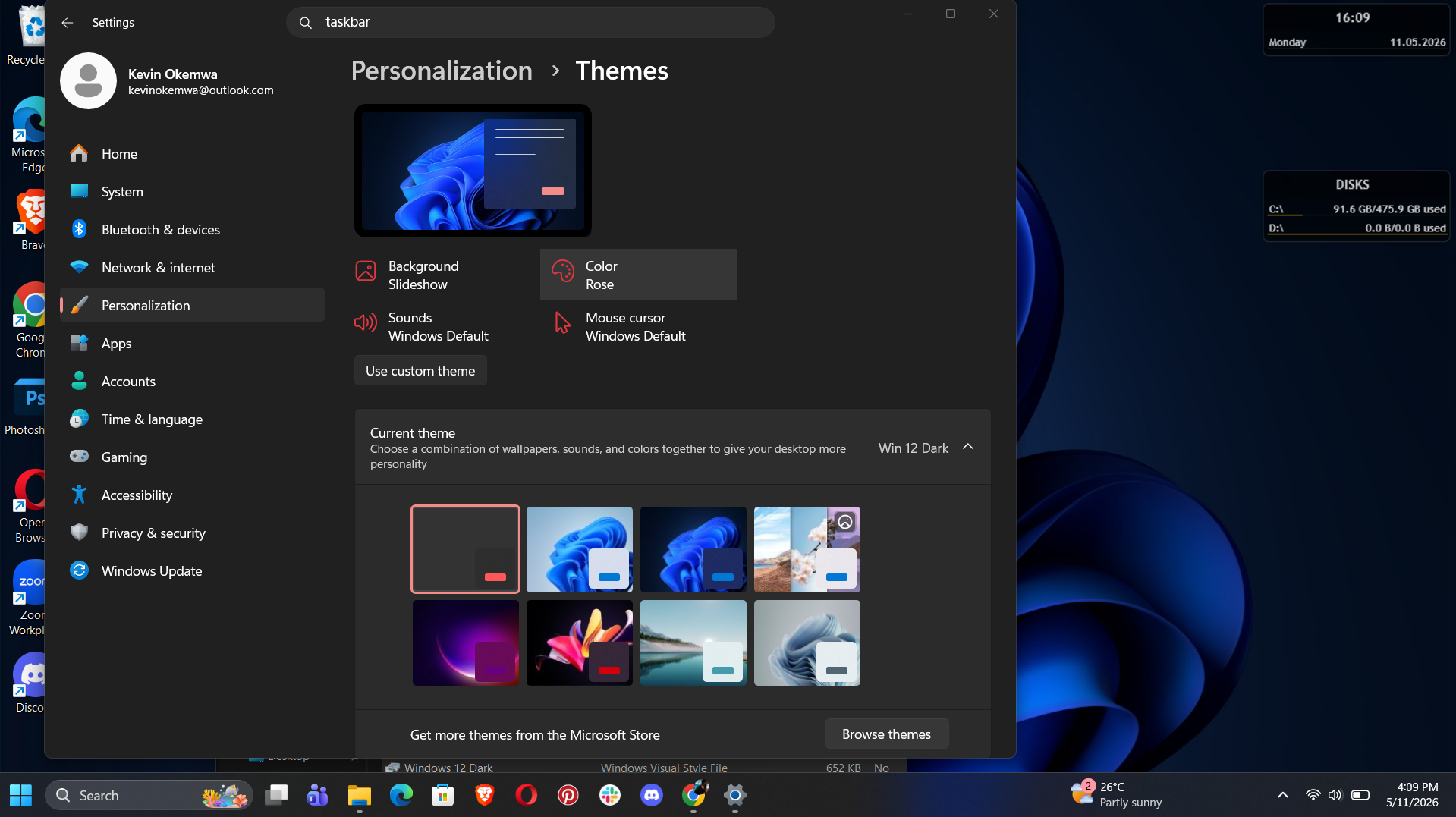Launch Opera browser from the taskbar

tap(526, 795)
